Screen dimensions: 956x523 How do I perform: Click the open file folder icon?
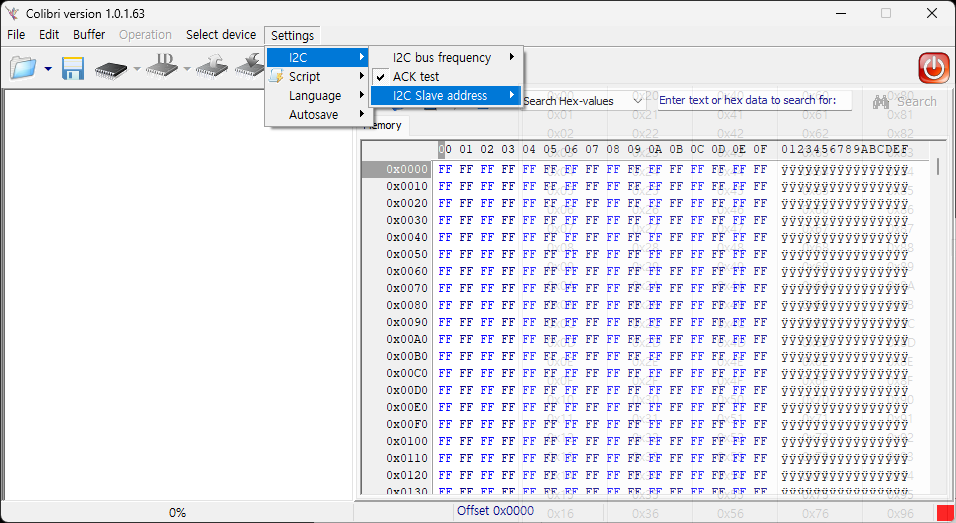pos(24,68)
